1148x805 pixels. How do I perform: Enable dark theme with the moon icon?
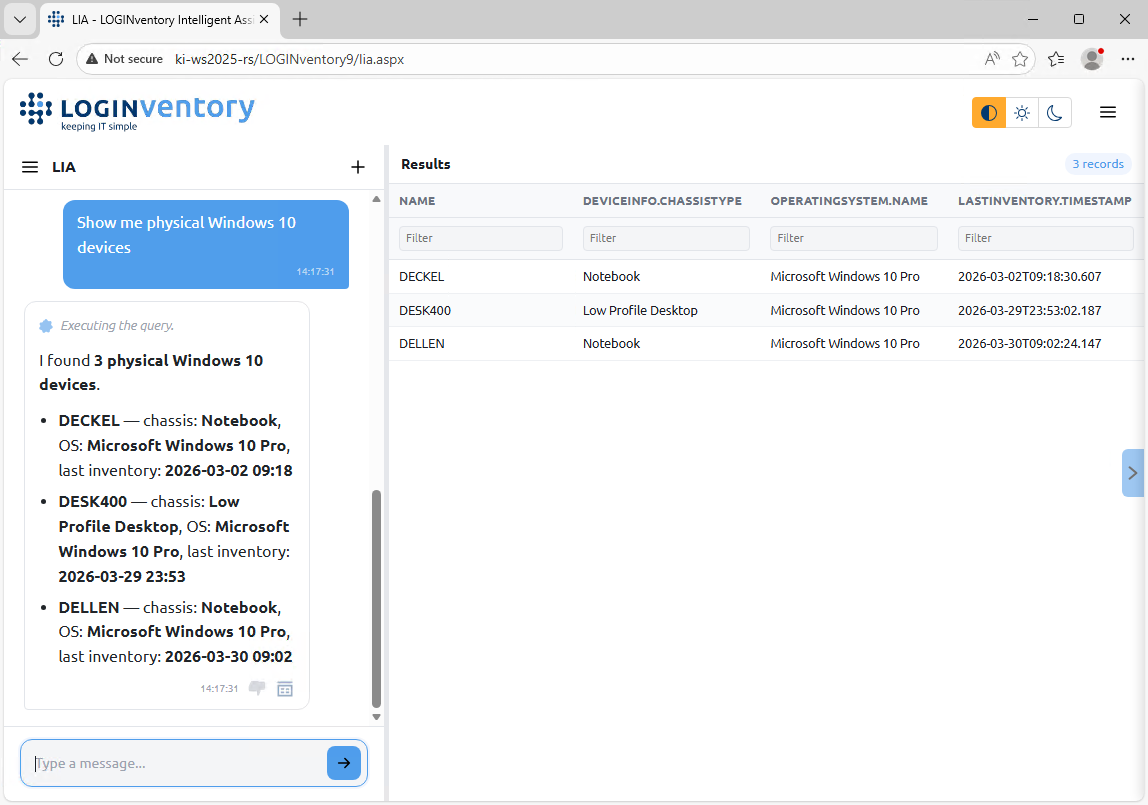click(1054, 113)
